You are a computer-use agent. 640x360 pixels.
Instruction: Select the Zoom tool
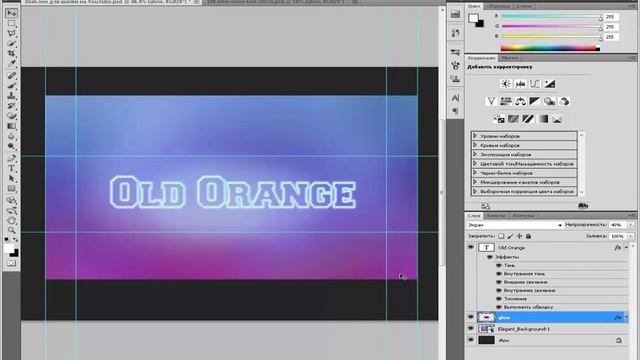[11, 231]
